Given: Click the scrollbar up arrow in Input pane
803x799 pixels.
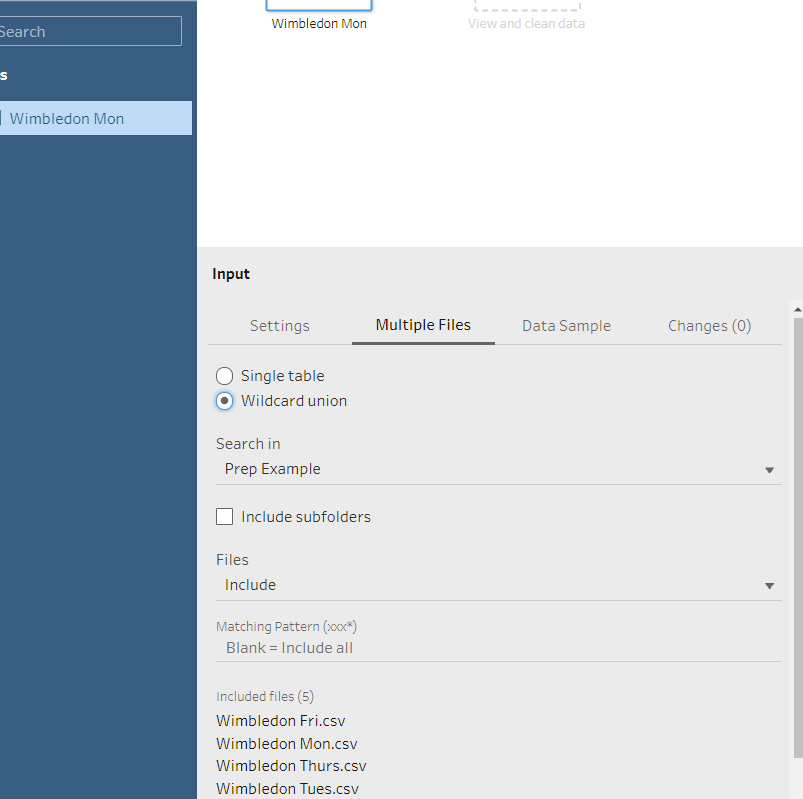Looking at the screenshot, I should pos(797,309).
